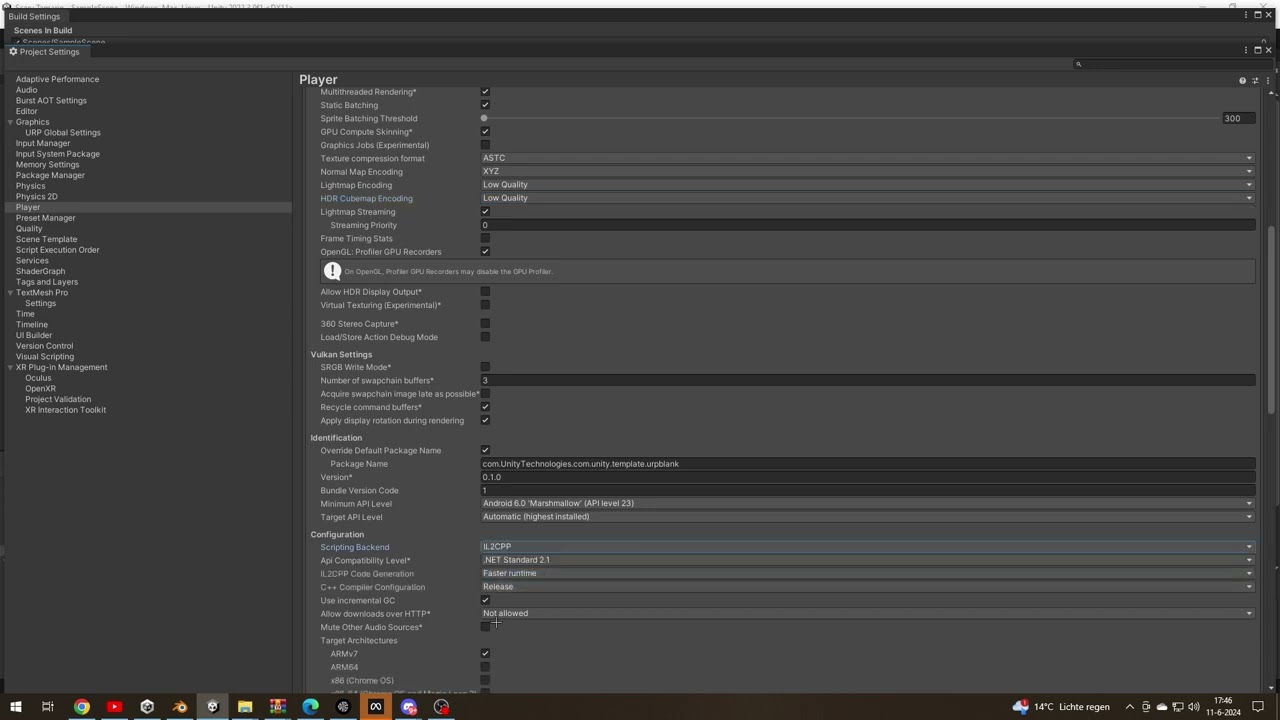Open the Player presets slider icon
Image resolution: width=1280 pixels, height=720 pixels.
point(1255,80)
